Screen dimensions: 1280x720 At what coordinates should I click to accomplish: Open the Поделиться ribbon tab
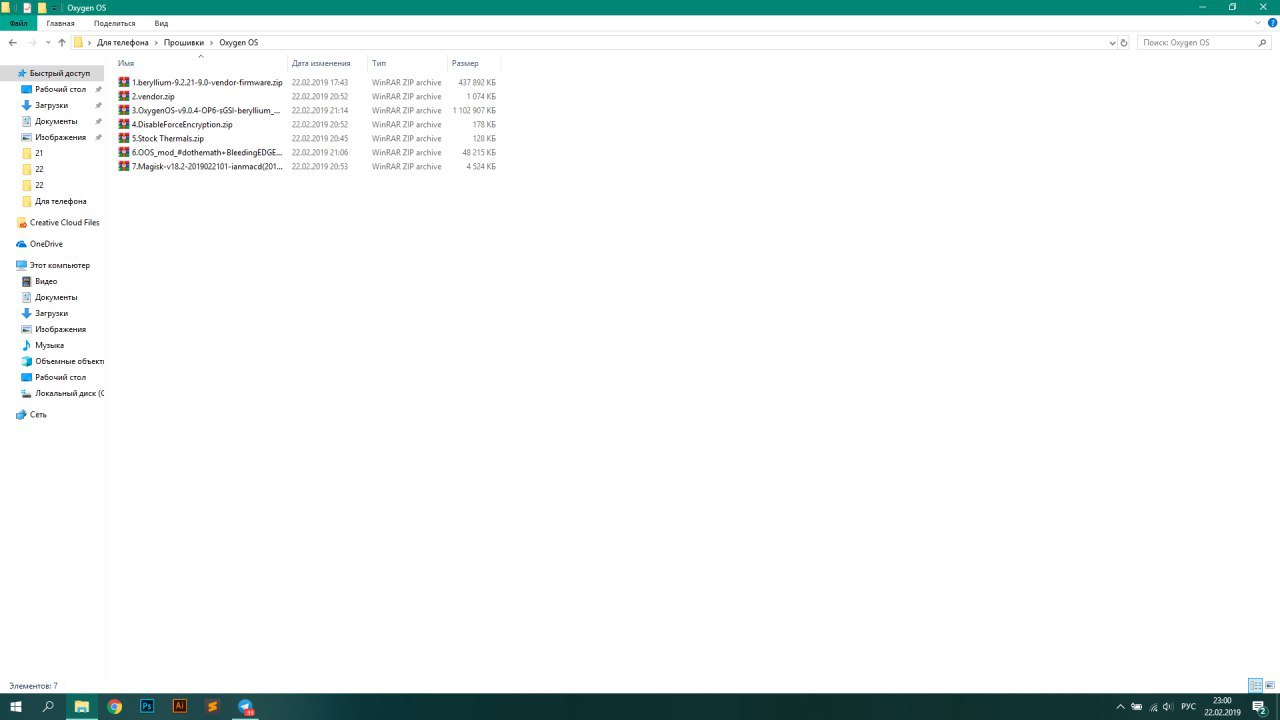click(x=114, y=23)
